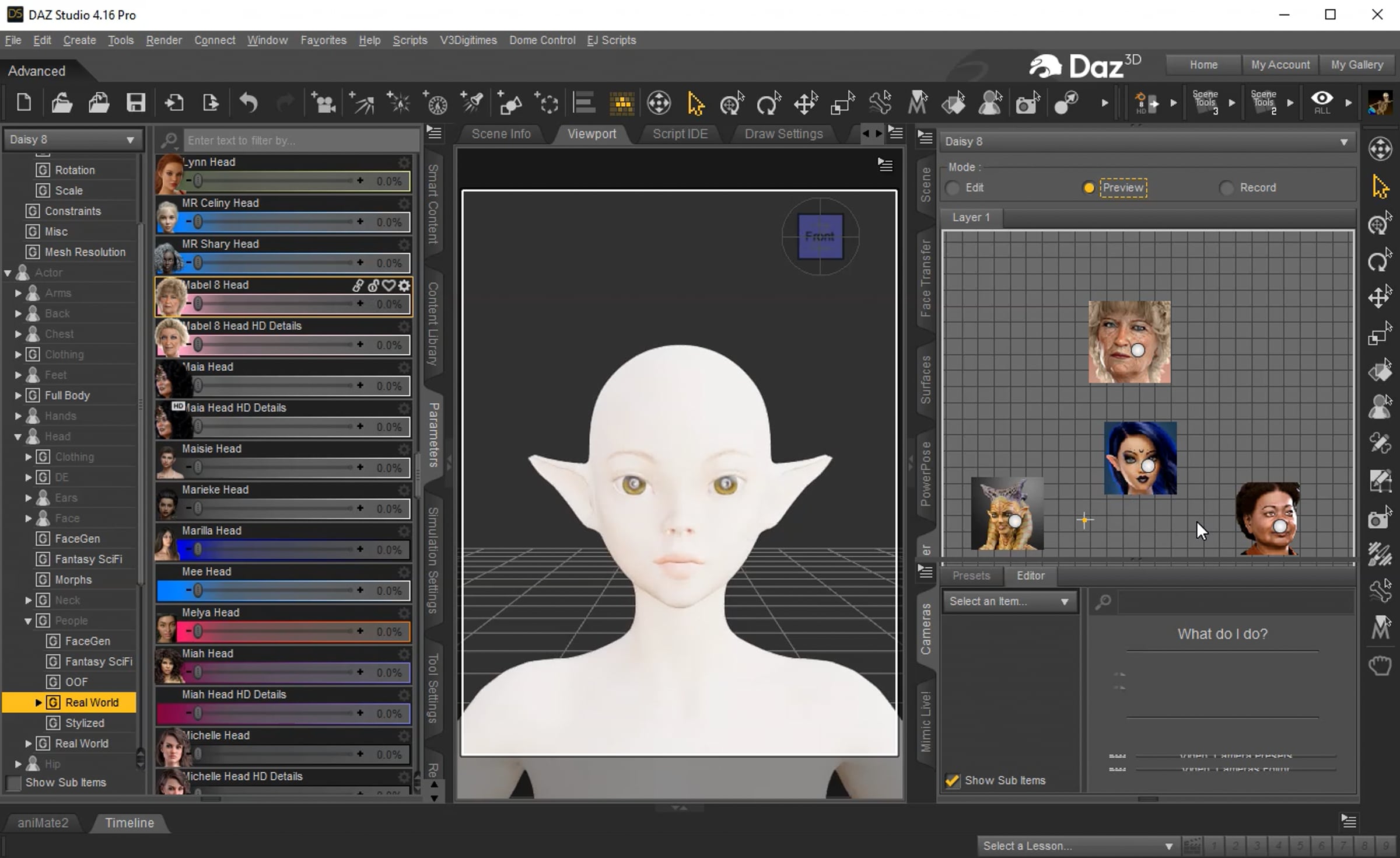Undo the last action with the curved arrow
Viewport: 1400px width, 858px height.
coord(248,103)
